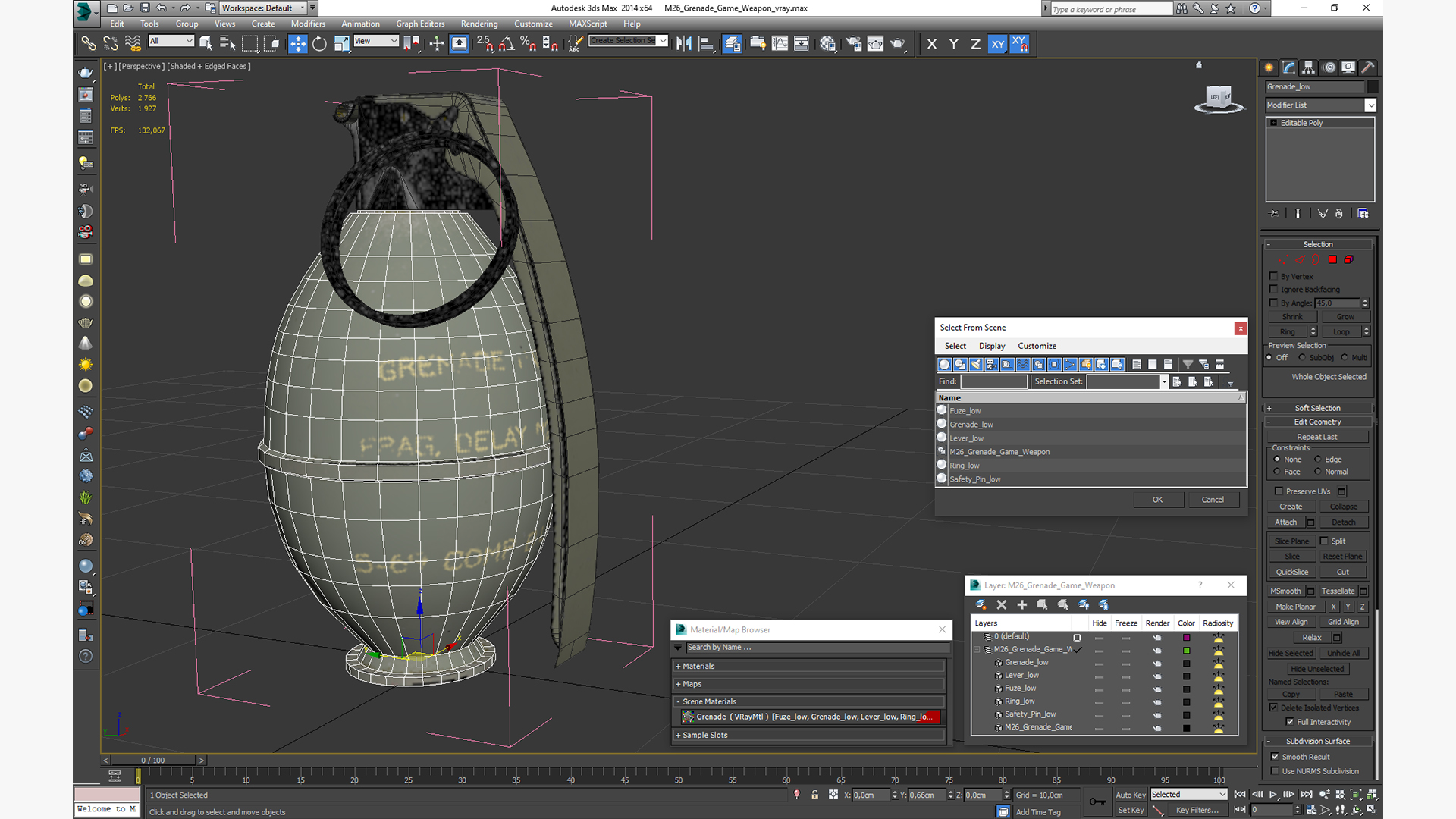Select Polygon sub-object level red square
The image size is (1456, 819).
coord(1332,260)
